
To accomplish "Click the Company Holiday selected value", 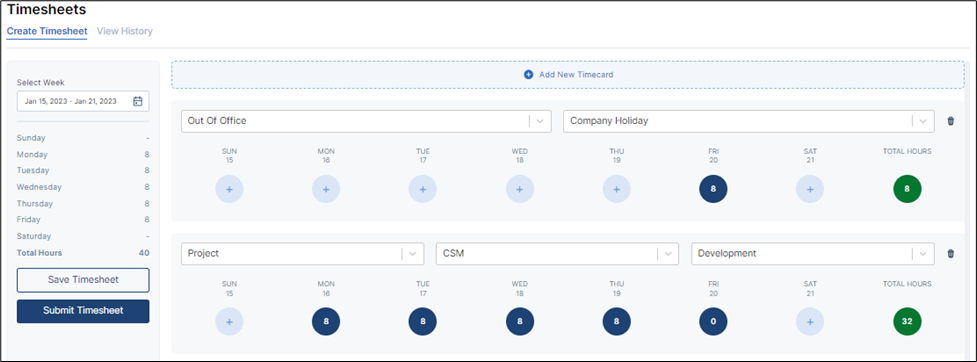I will 609,121.
